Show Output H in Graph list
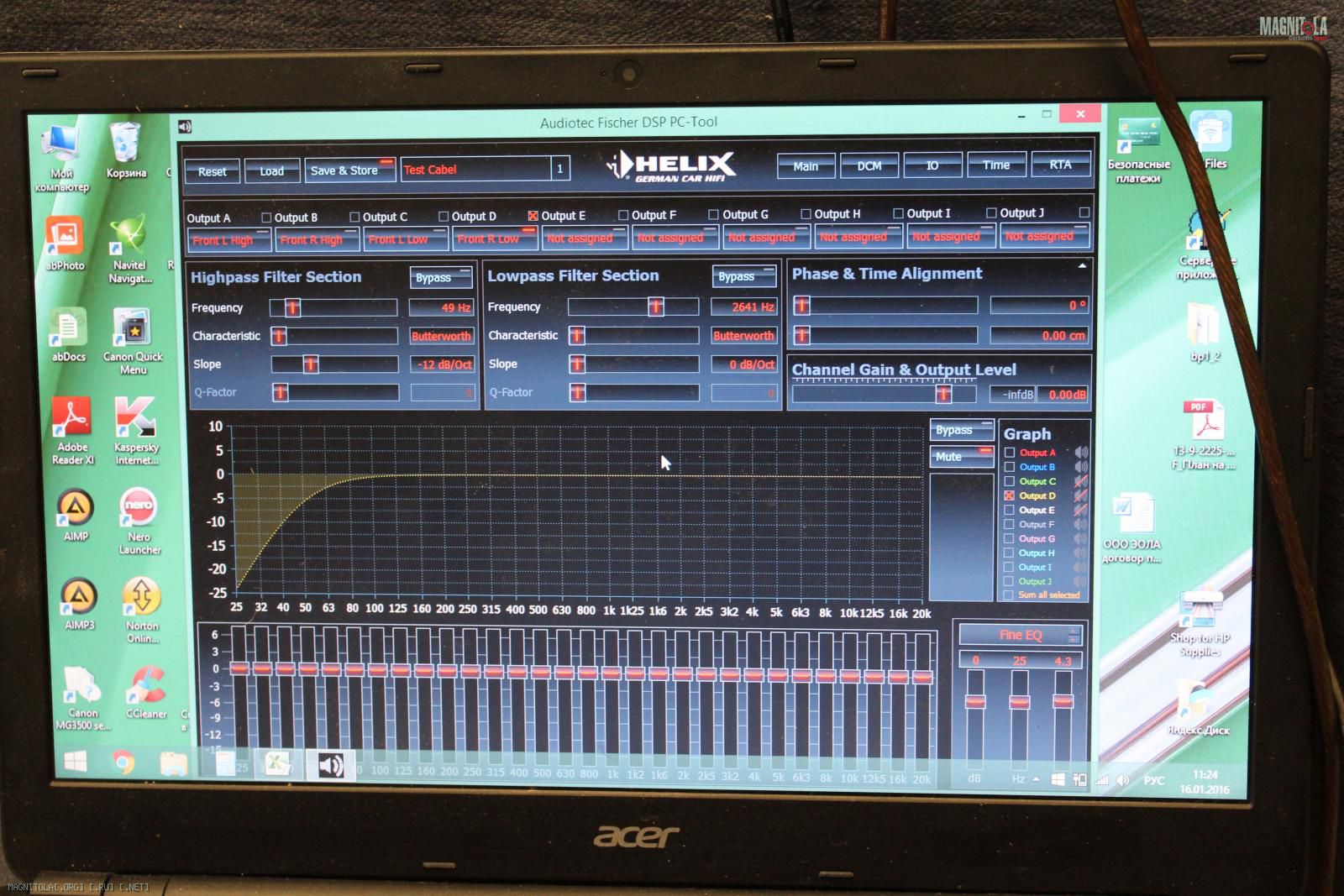This screenshot has height=896, width=1344. coord(1010,553)
